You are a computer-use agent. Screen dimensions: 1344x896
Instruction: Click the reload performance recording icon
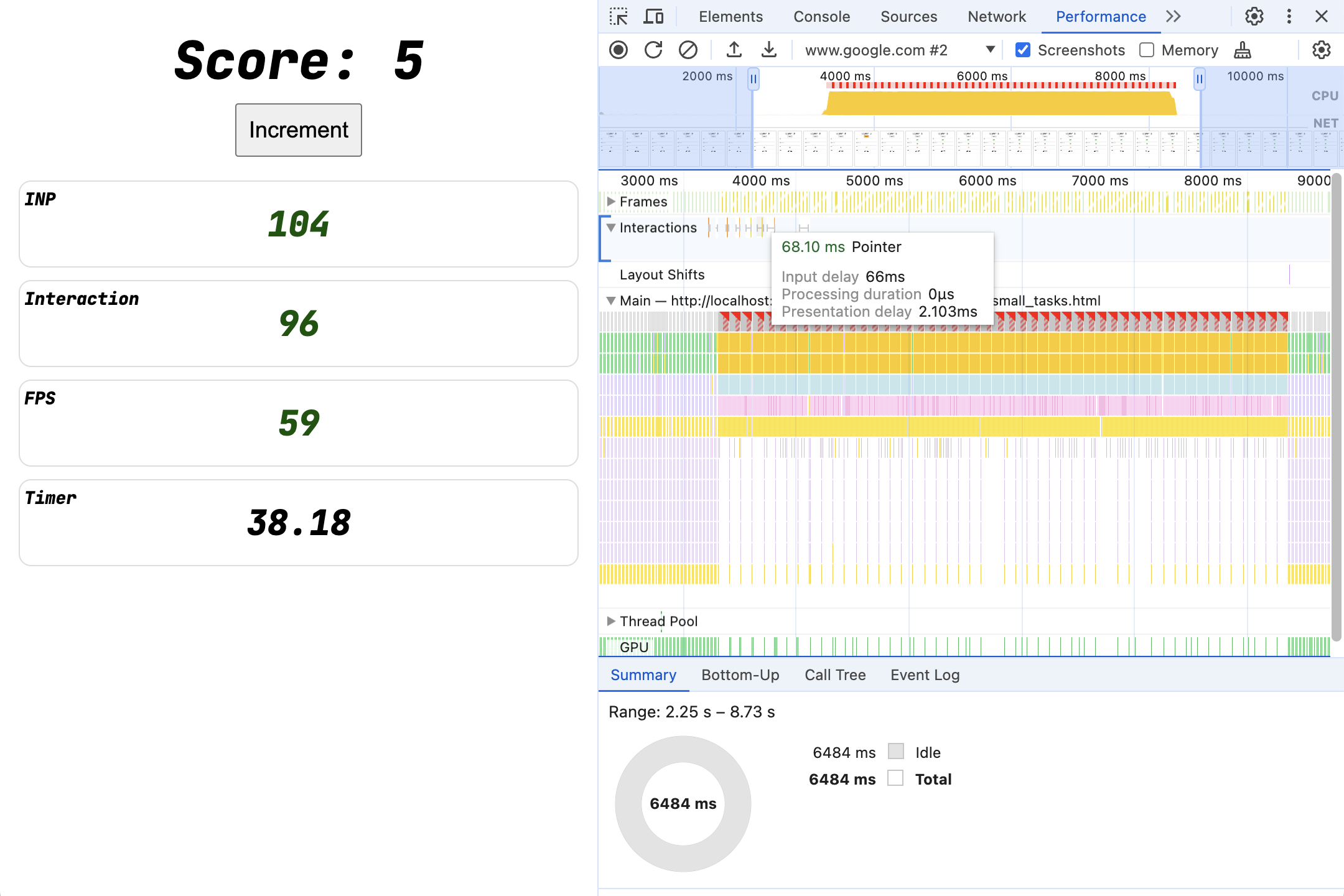tap(654, 48)
